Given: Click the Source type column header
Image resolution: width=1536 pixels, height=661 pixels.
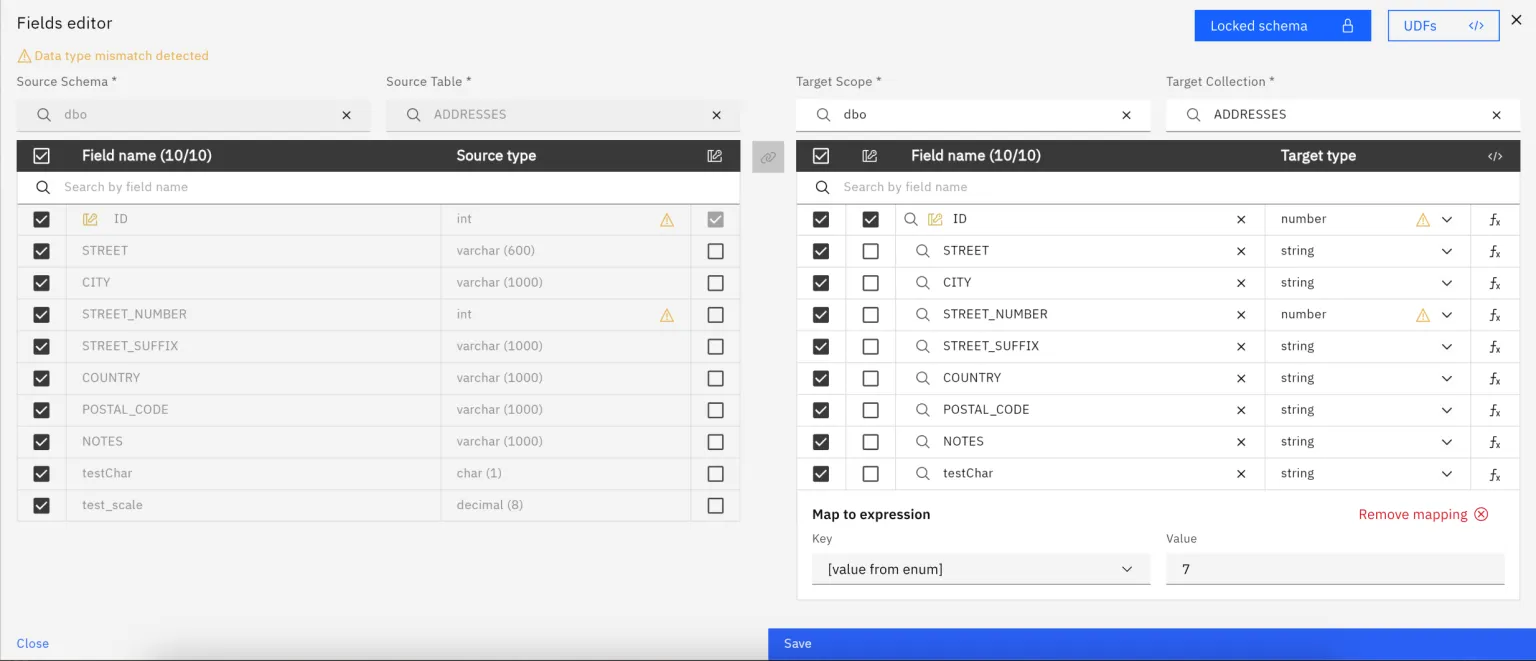Looking at the screenshot, I should click(496, 156).
